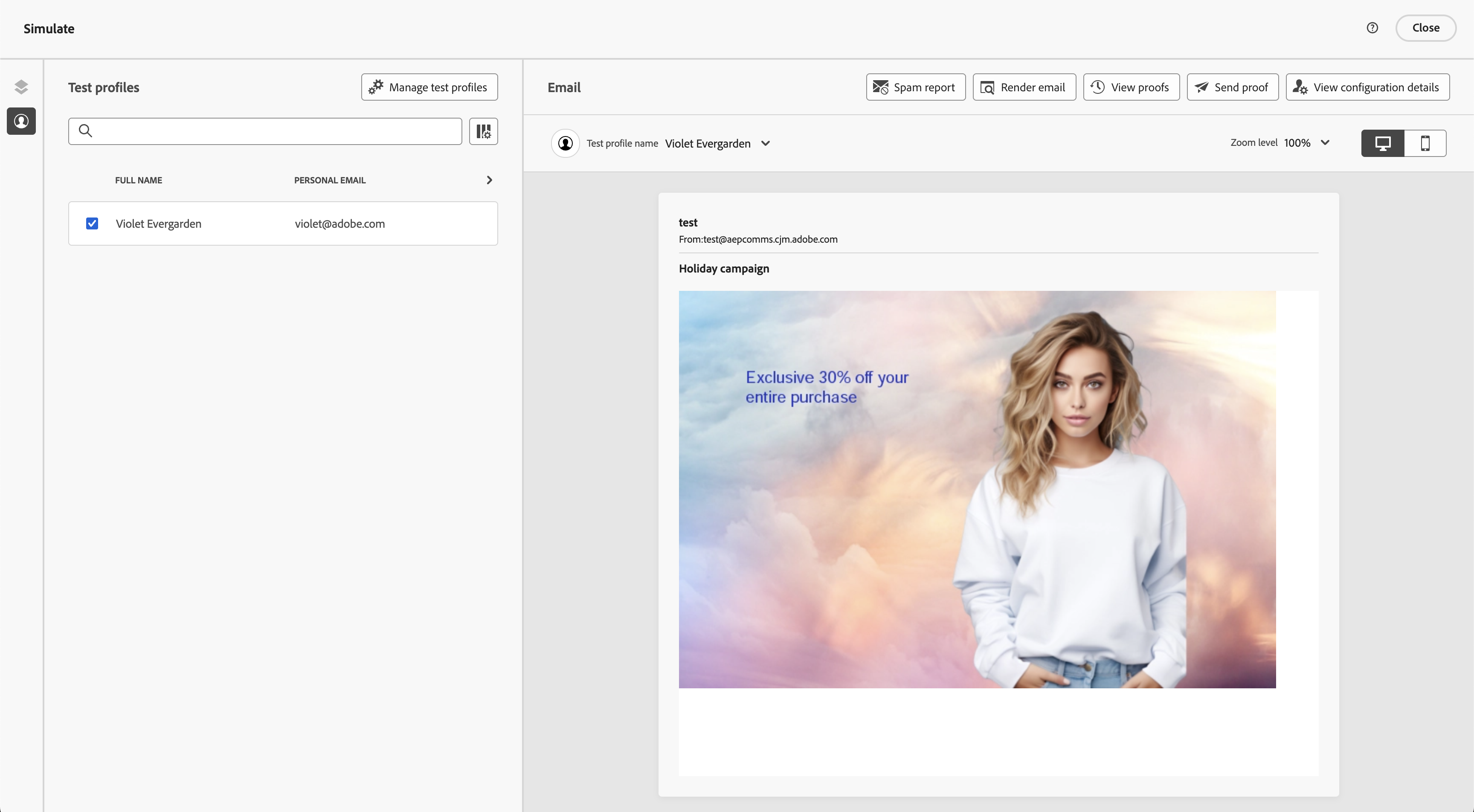Viewport: 1474px width, 812px height.
Task: Click the help question mark icon
Action: point(1372,27)
